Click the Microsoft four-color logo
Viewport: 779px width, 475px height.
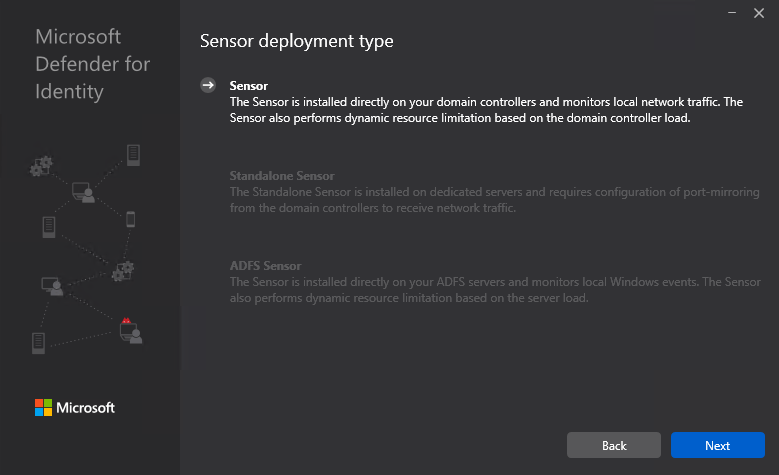tap(43, 407)
